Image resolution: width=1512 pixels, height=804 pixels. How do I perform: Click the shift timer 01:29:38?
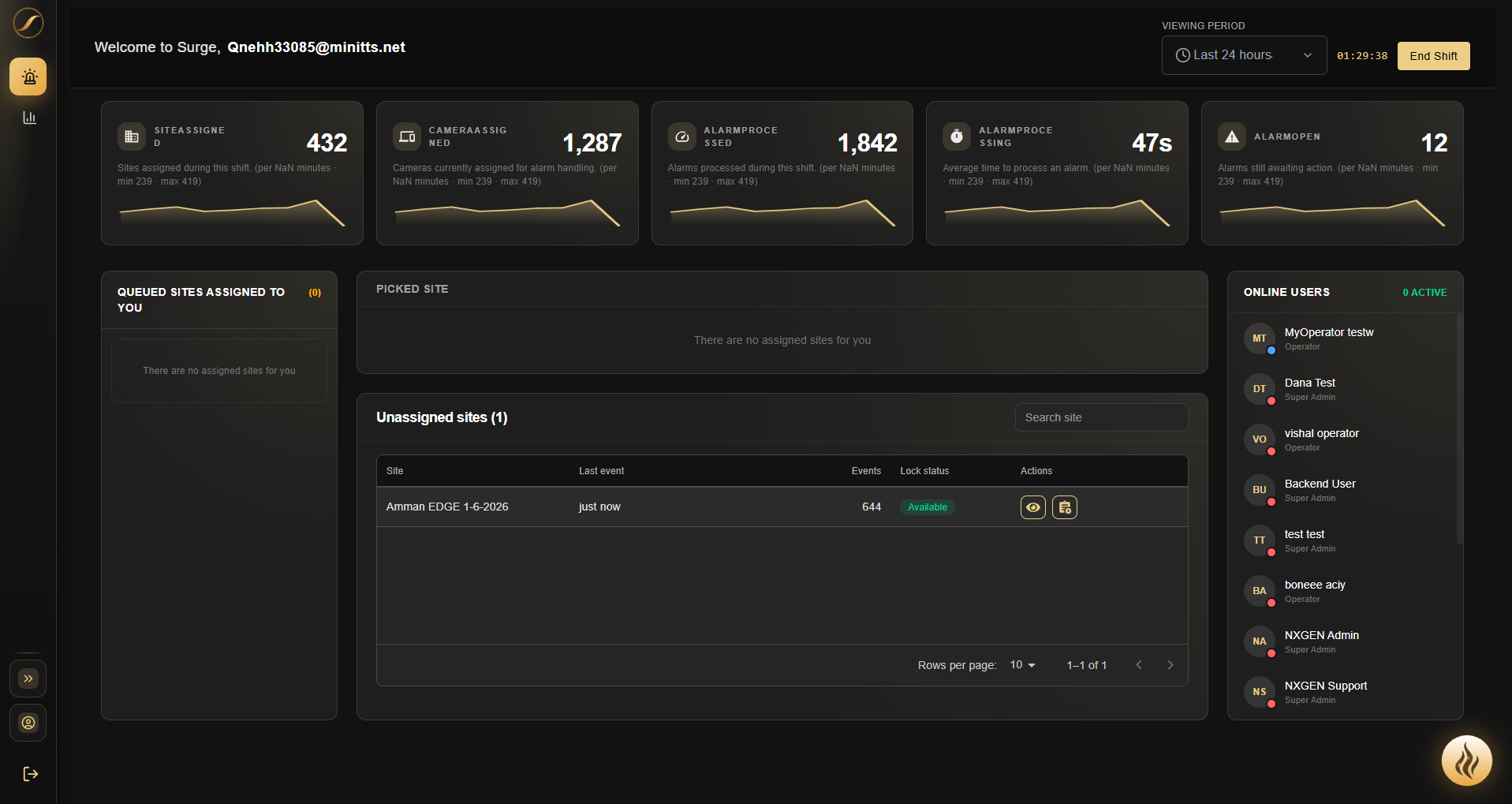click(x=1362, y=56)
